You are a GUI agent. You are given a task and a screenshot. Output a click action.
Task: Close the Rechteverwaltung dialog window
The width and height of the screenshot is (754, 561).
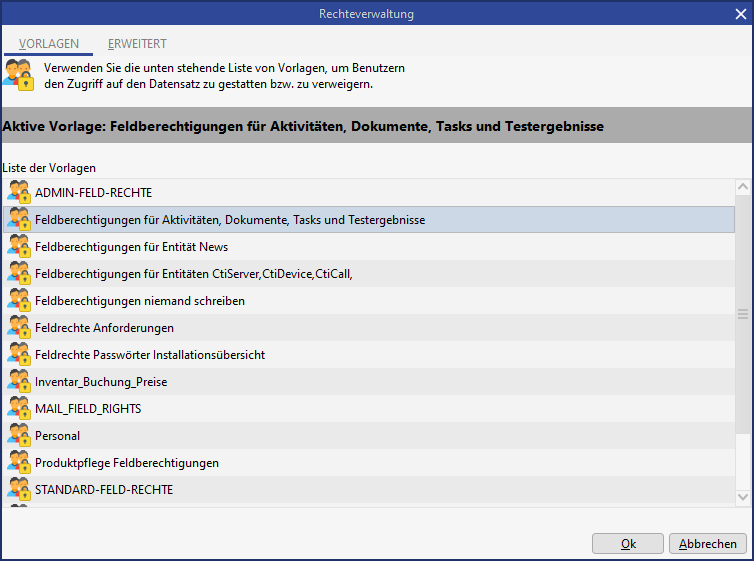click(x=739, y=14)
